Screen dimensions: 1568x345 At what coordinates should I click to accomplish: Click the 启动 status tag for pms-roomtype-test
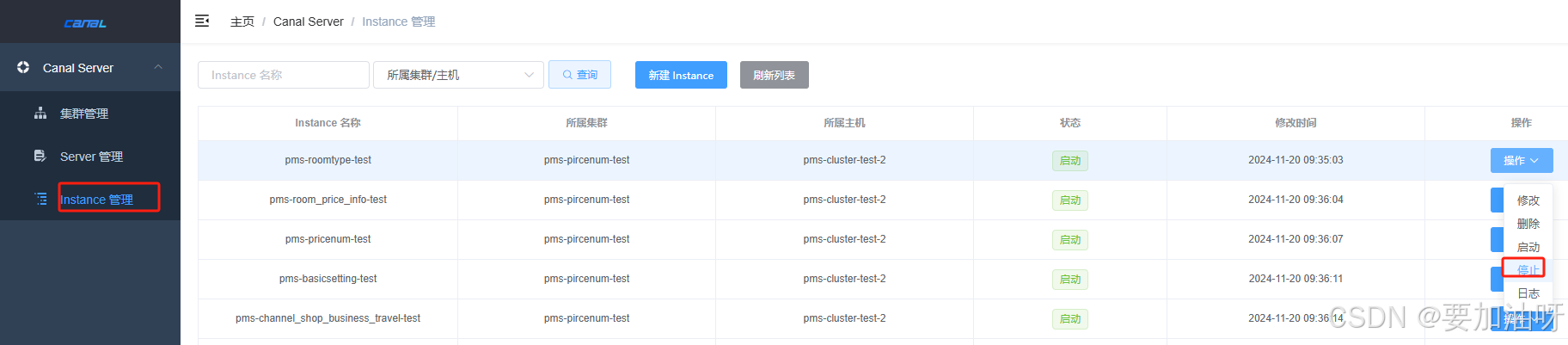point(1070,161)
